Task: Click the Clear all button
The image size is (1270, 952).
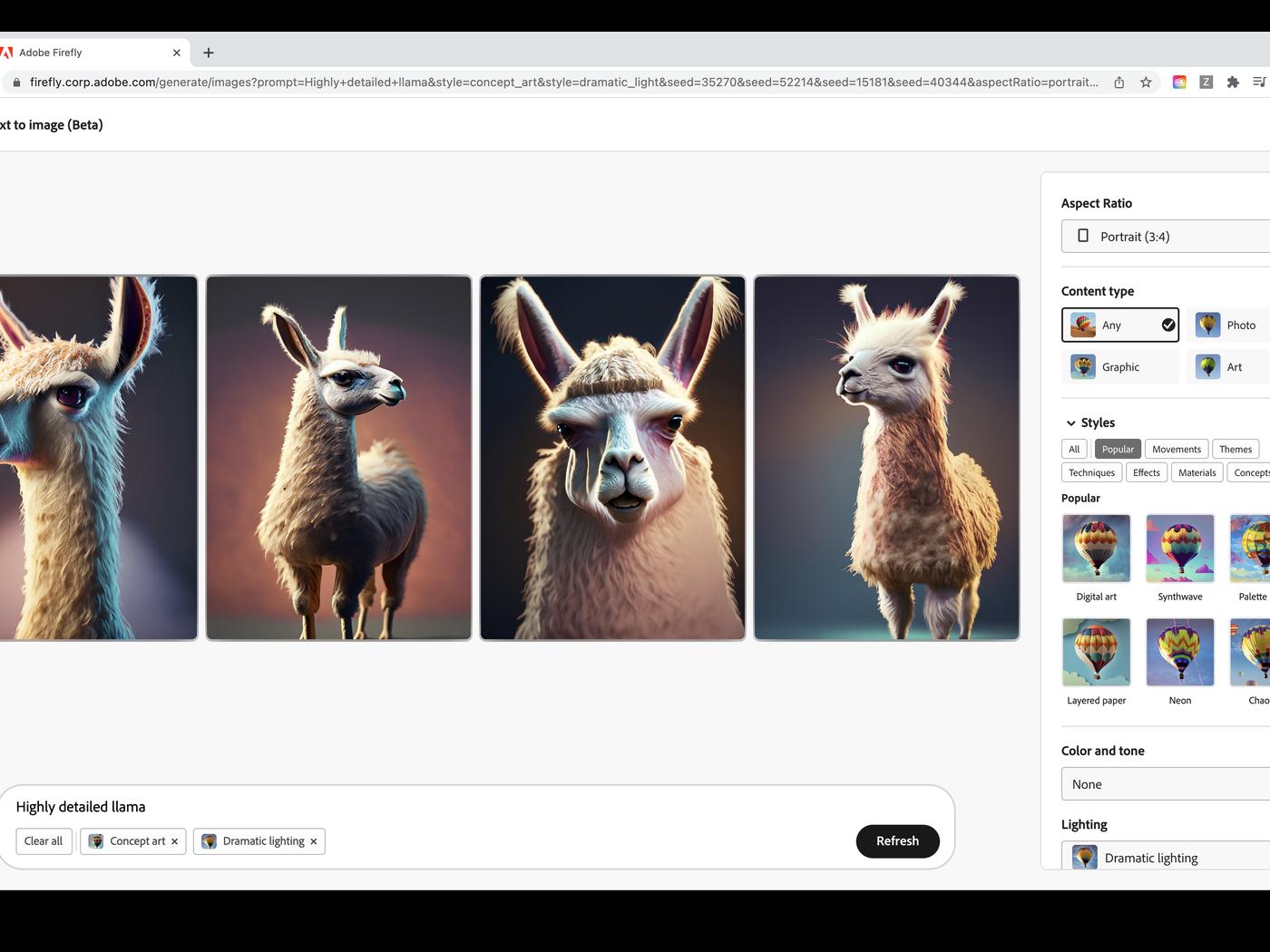Action: pos(44,841)
